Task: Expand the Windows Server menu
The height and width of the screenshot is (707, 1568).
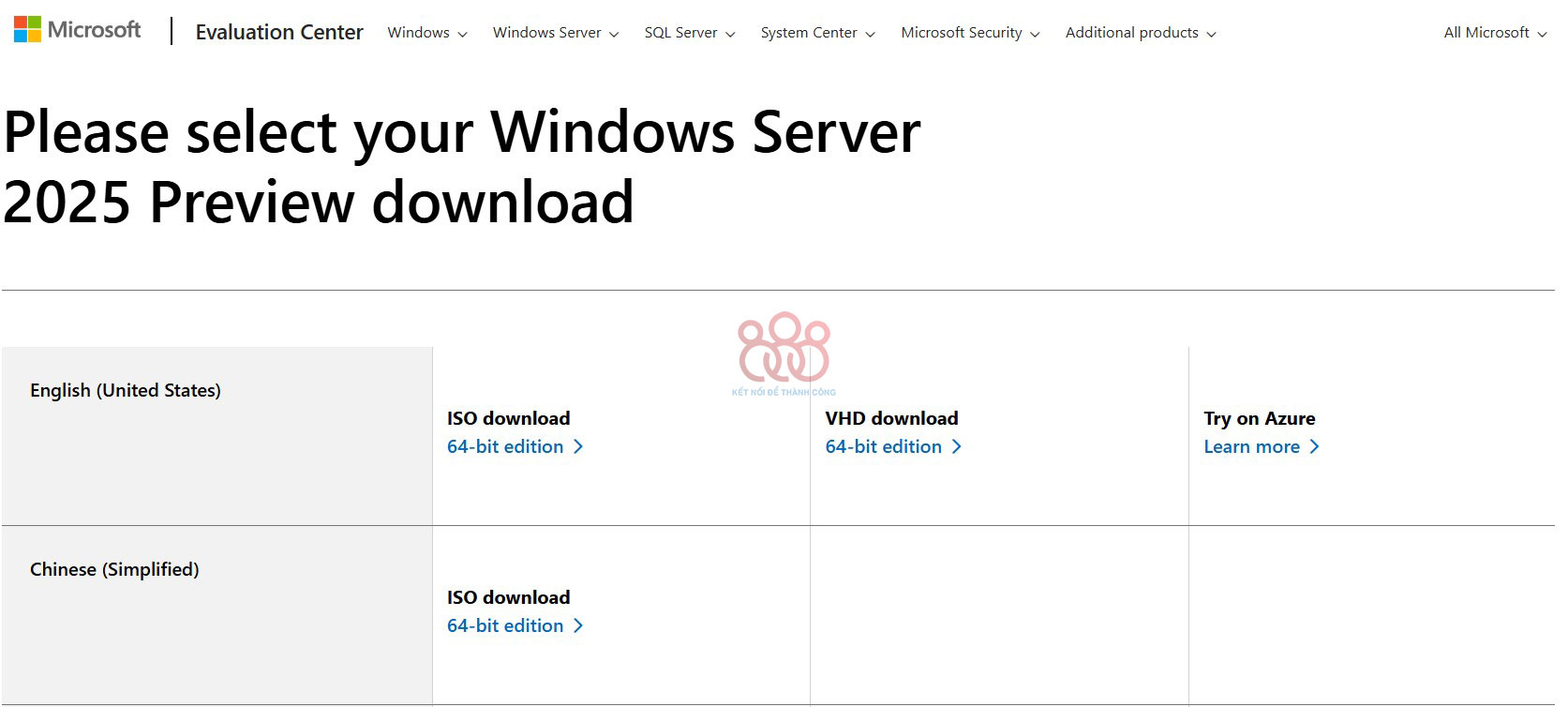Action: tap(556, 33)
